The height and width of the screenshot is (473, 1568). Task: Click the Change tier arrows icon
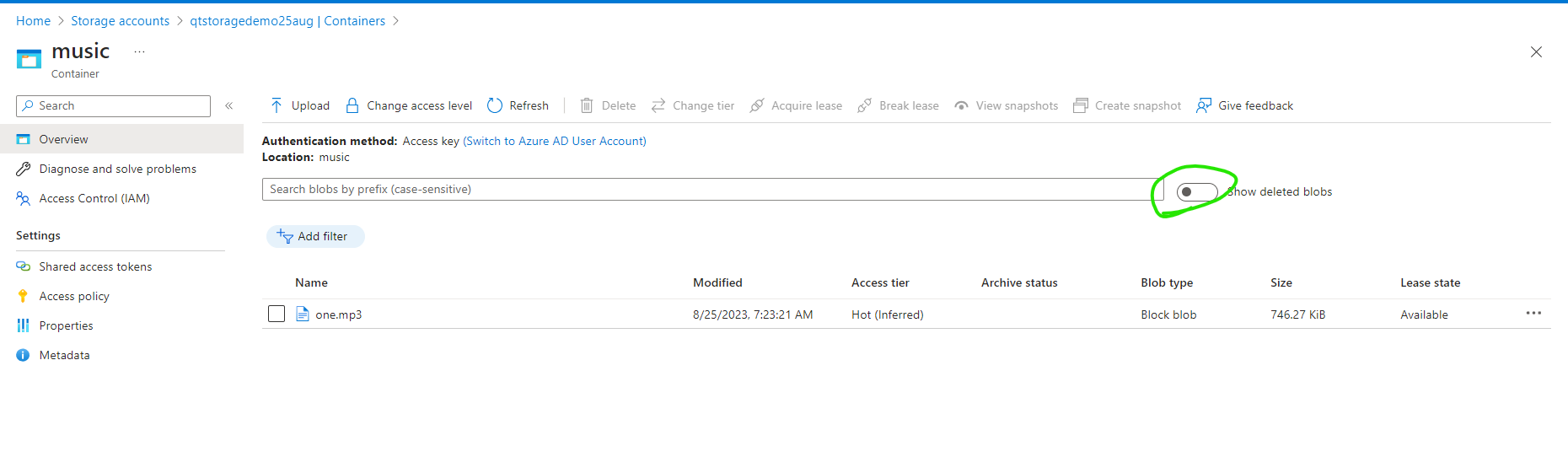658,105
